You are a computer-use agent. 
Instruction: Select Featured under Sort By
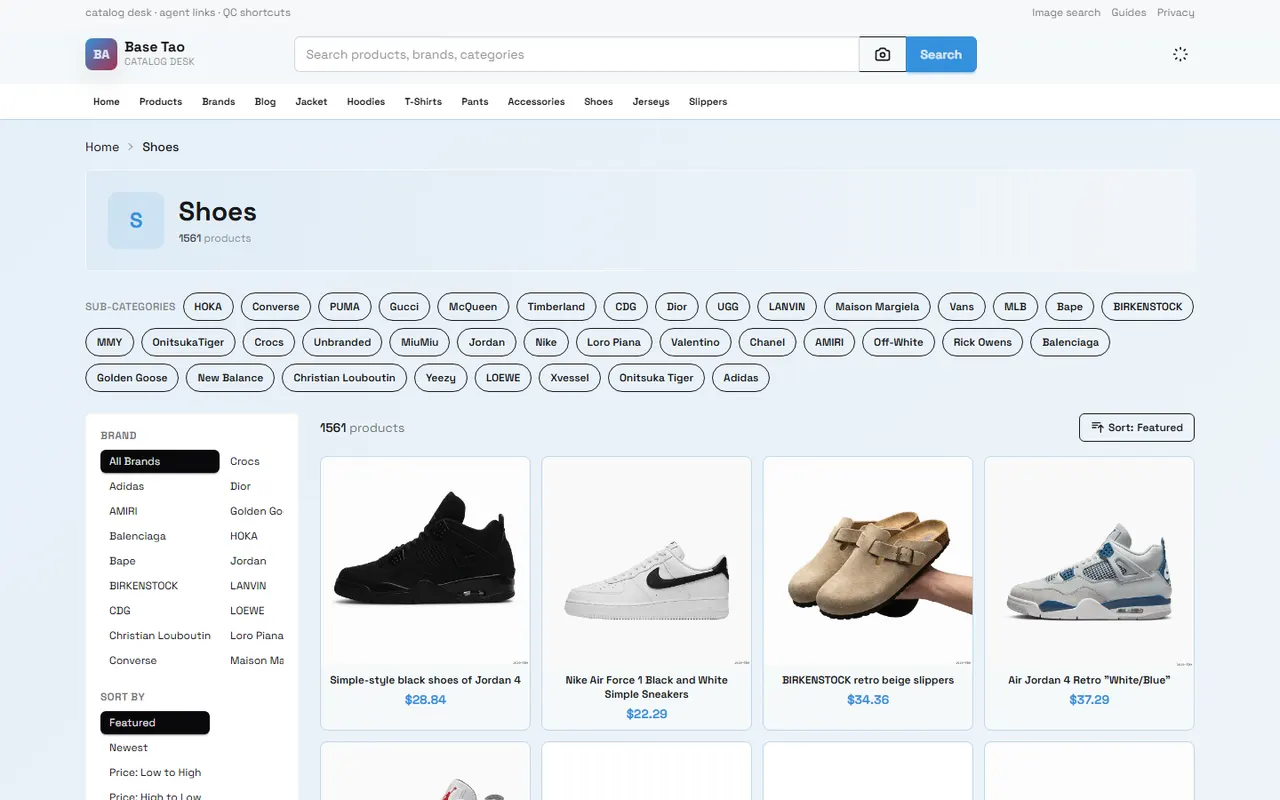coord(155,723)
